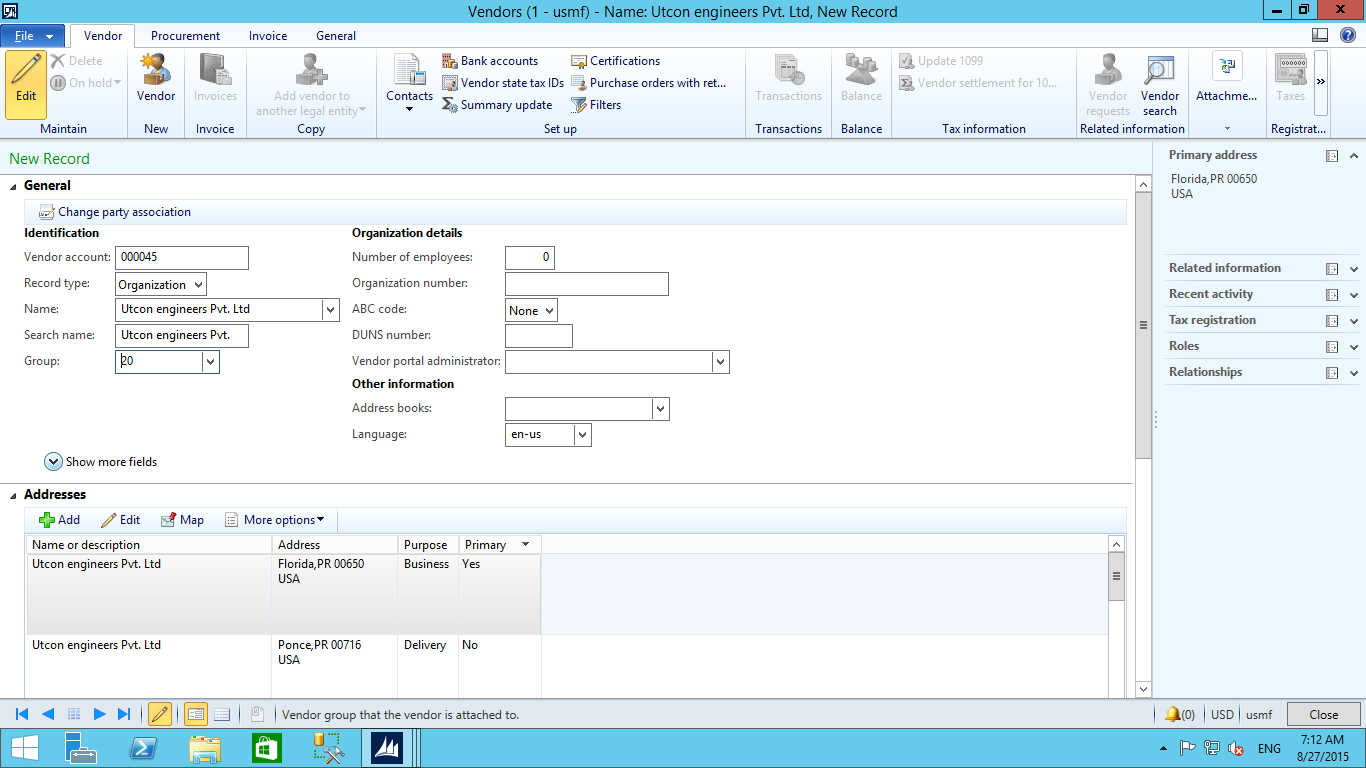Click the Addresses grid scrollbar thumb
This screenshot has height=768, width=1366.
pyautogui.click(x=1117, y=577)
